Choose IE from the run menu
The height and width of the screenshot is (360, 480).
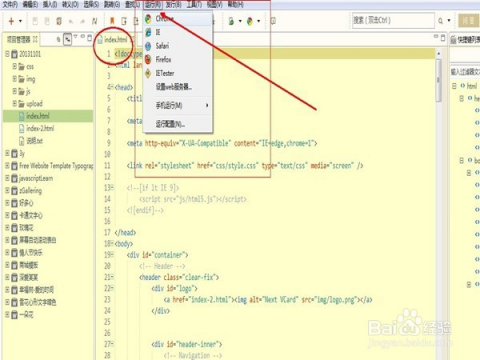(178, 32)
